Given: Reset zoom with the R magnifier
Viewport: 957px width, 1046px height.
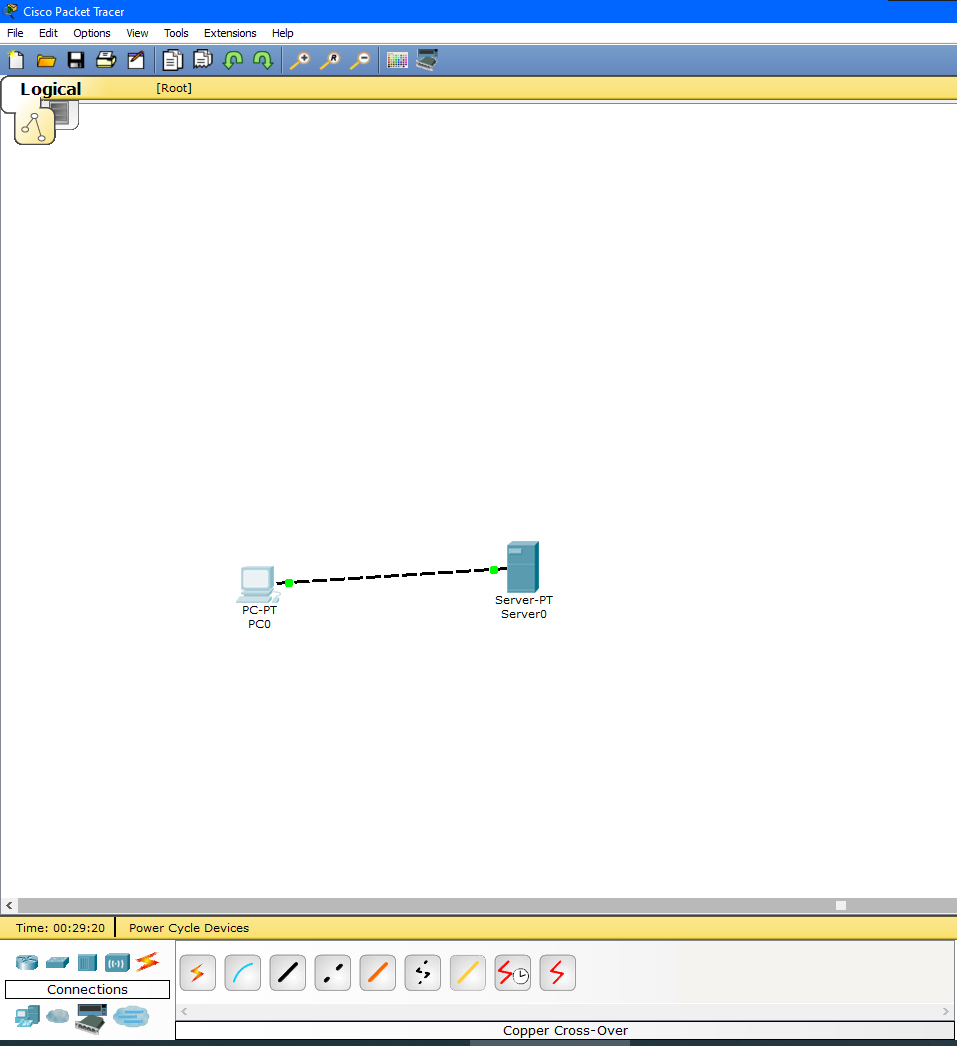Looking at the screenshot, I should [330, 61].
